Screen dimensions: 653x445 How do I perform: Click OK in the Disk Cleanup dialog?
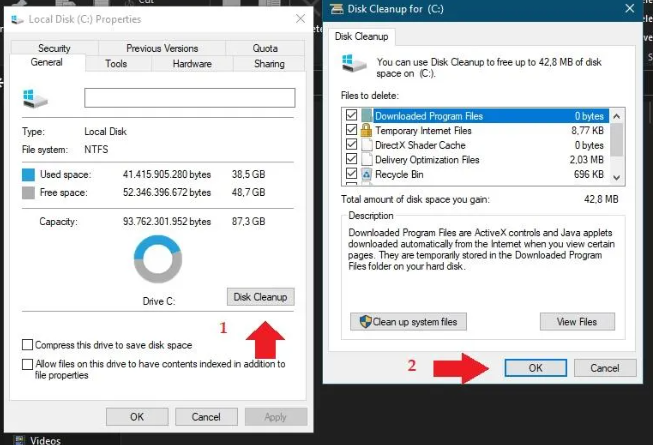click(x=536, y=368)
